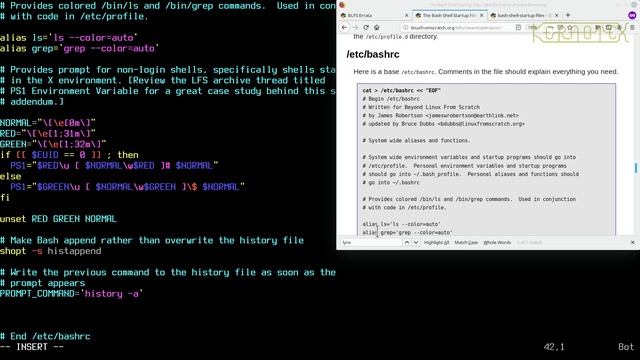640x360 pixels.
Task: Click '# System wide aliases and functions.' line
Action: (x=416, y=140)
